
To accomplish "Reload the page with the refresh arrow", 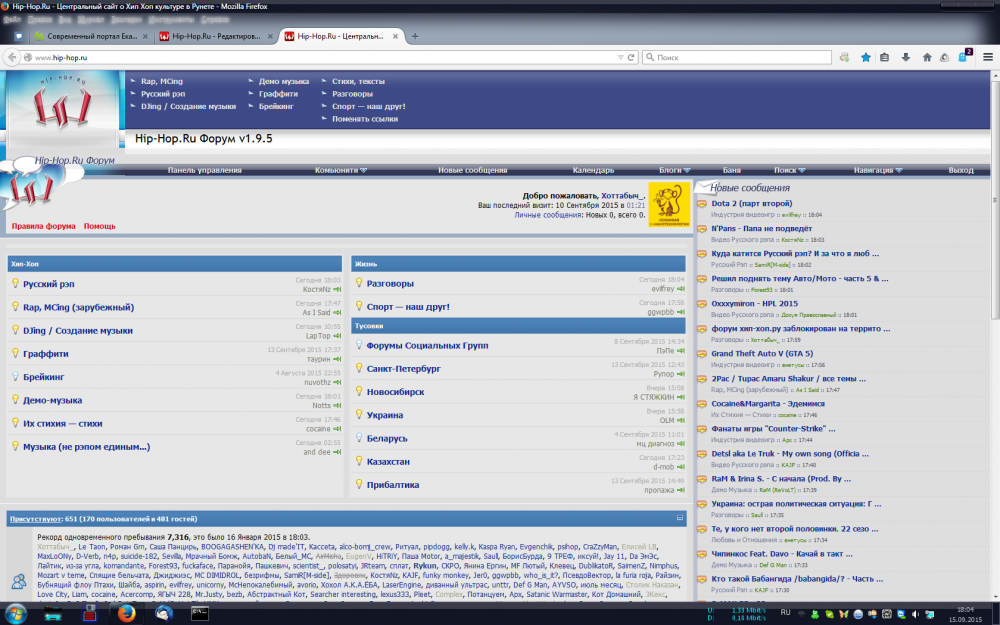I will coord(631,57).
